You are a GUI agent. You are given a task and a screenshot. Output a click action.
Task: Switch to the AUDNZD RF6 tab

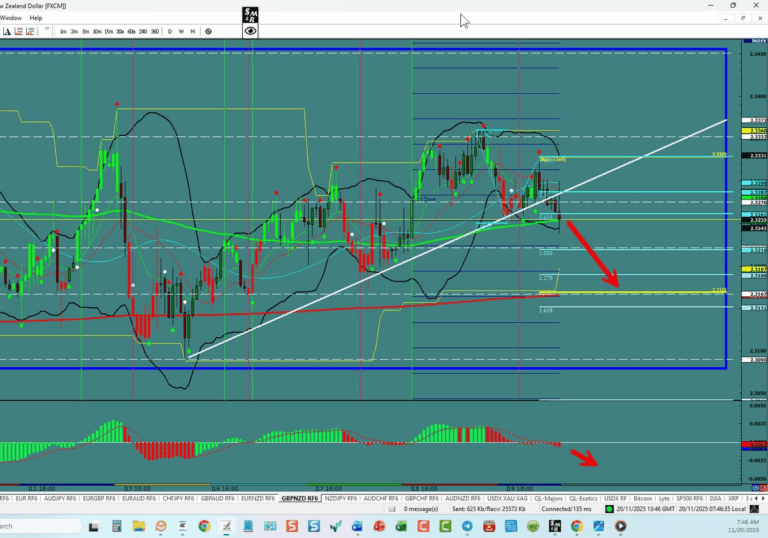point(462,498)
